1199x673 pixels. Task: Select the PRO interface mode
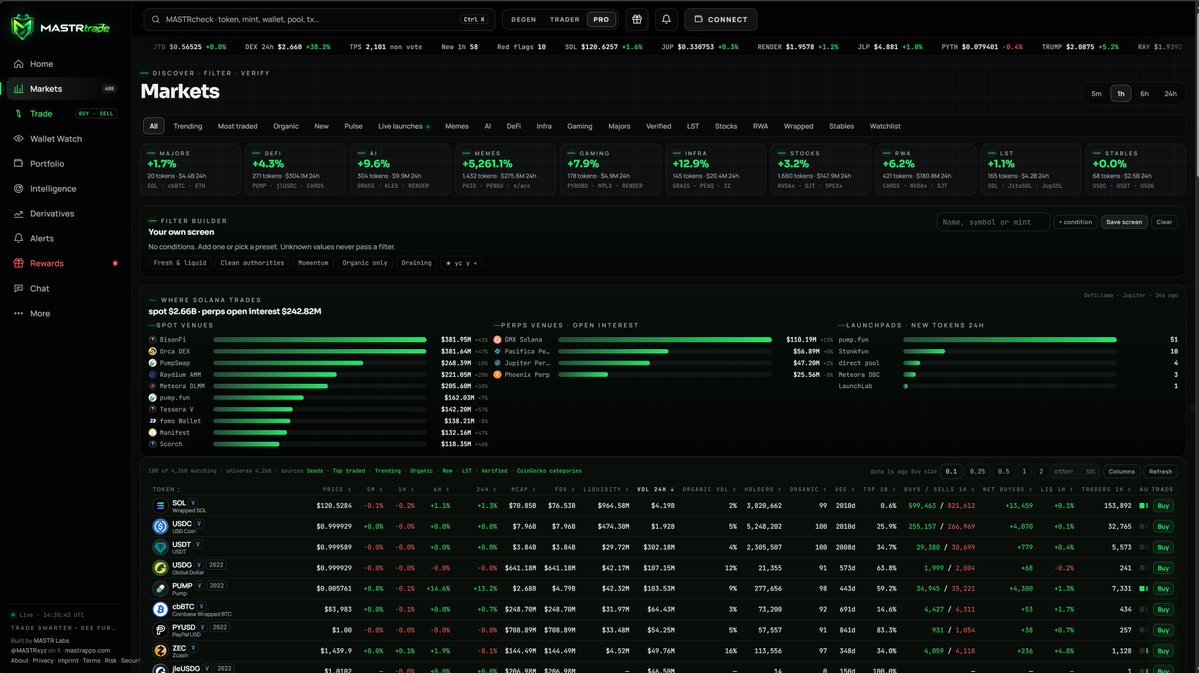(x=601, y=19)
